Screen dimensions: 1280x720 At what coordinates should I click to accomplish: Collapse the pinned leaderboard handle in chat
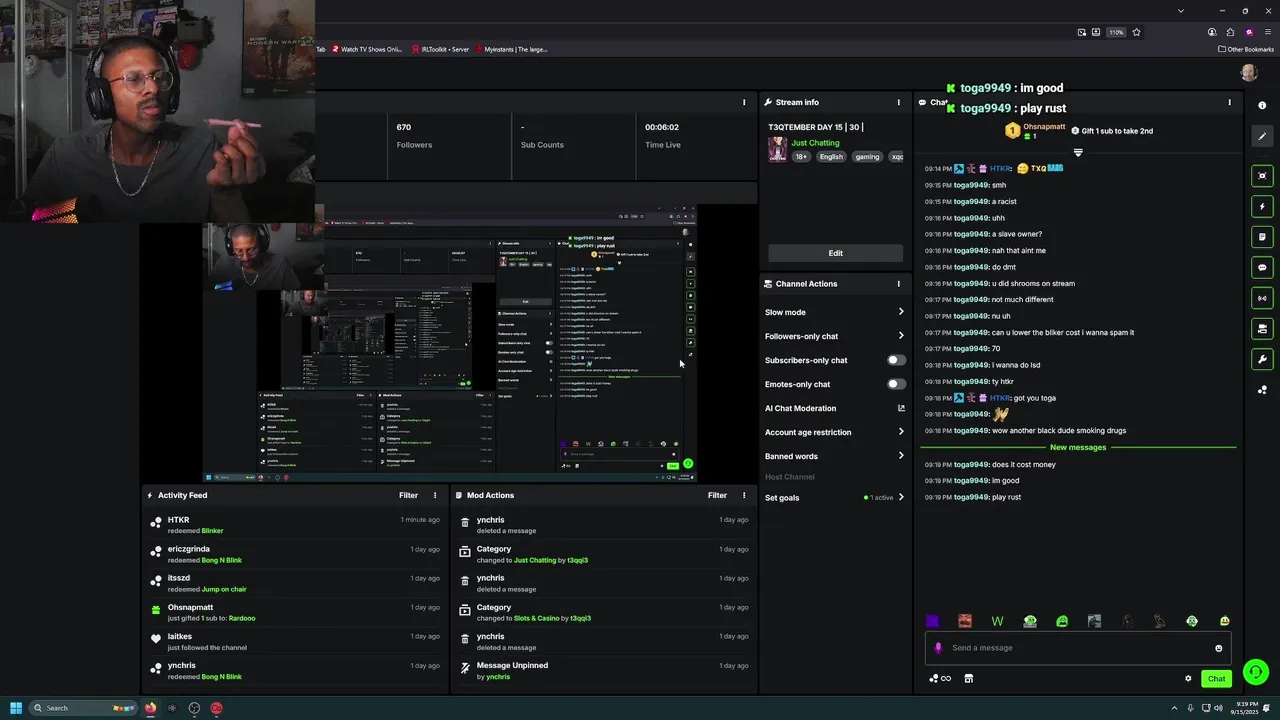click(1078, 153)
